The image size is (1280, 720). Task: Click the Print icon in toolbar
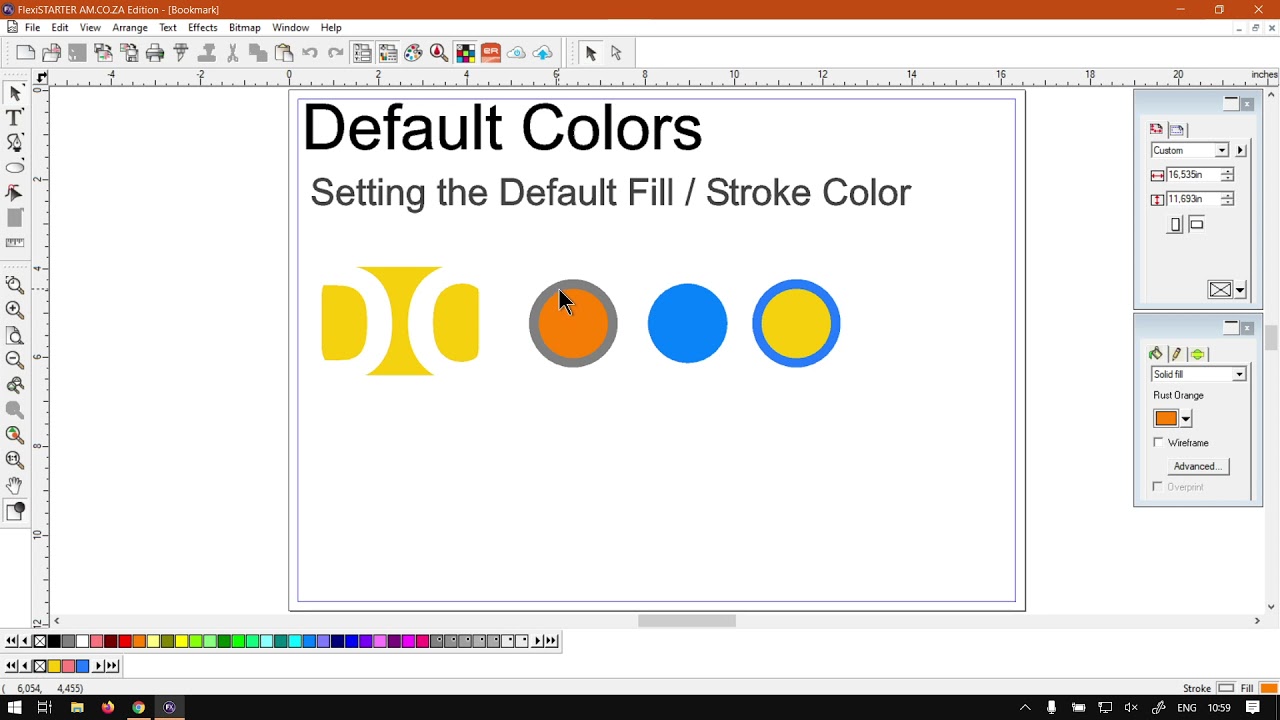(x=155, y=53)
